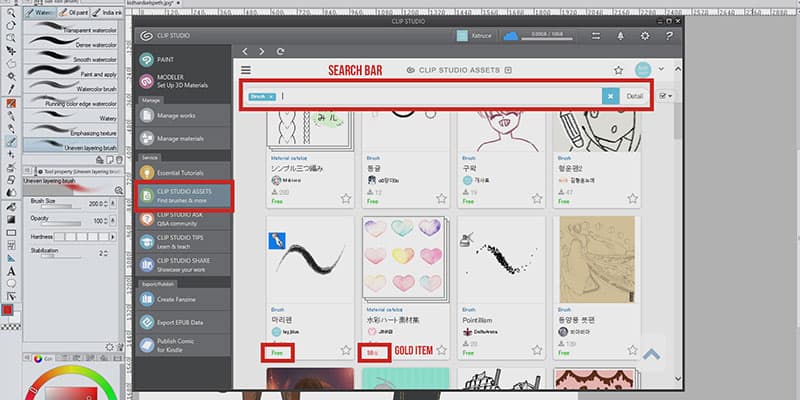Open the profile dropdown chevron

[x=661, y=69]
